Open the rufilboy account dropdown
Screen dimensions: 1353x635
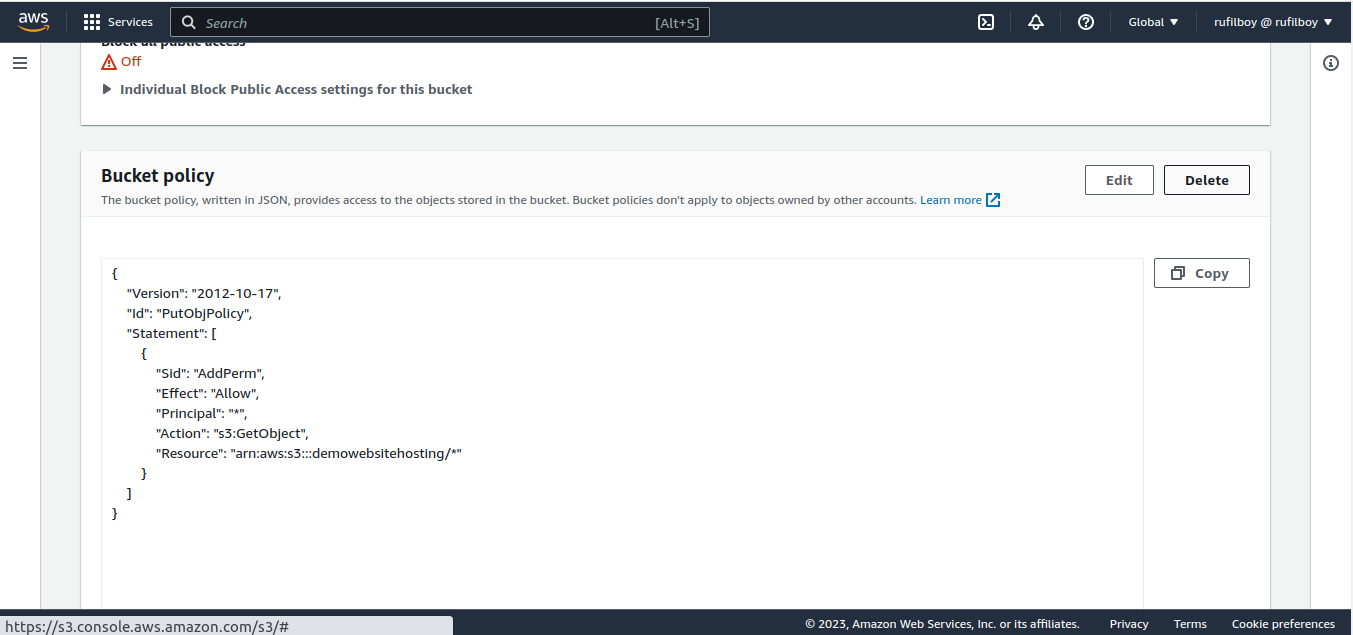click(x=1273, y=22)
